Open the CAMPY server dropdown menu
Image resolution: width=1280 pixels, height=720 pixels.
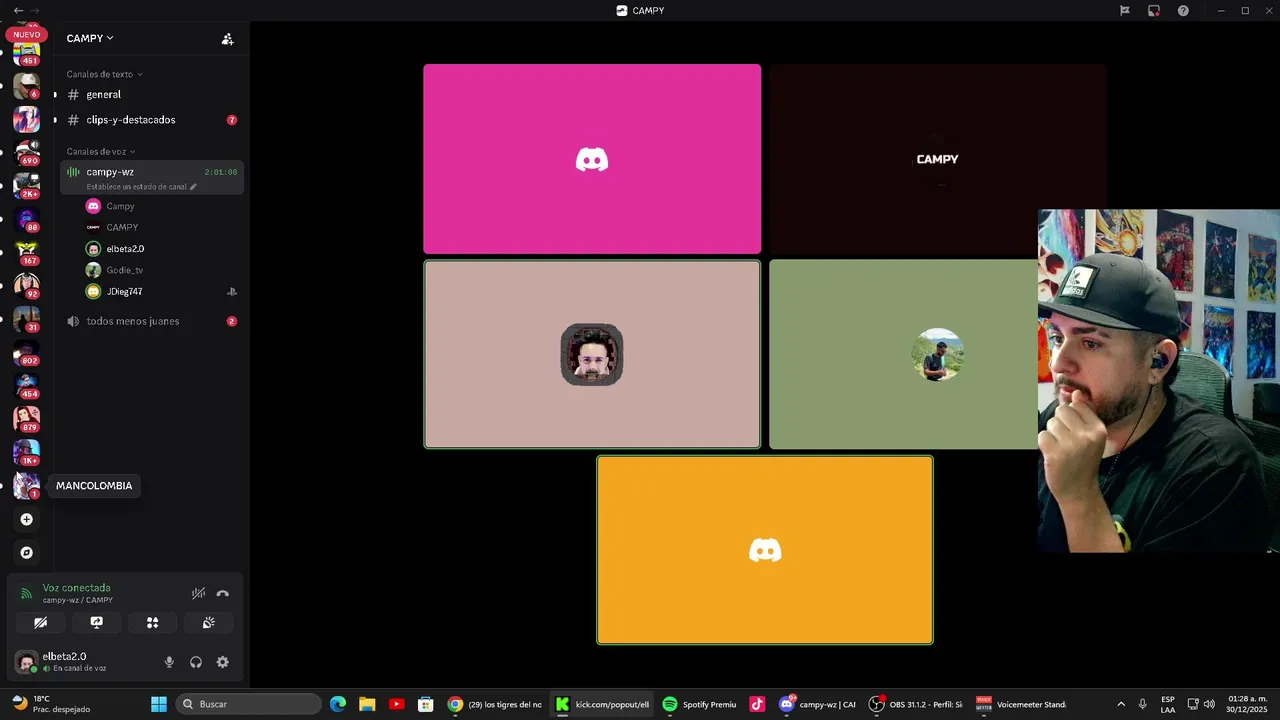pos(90,38)
